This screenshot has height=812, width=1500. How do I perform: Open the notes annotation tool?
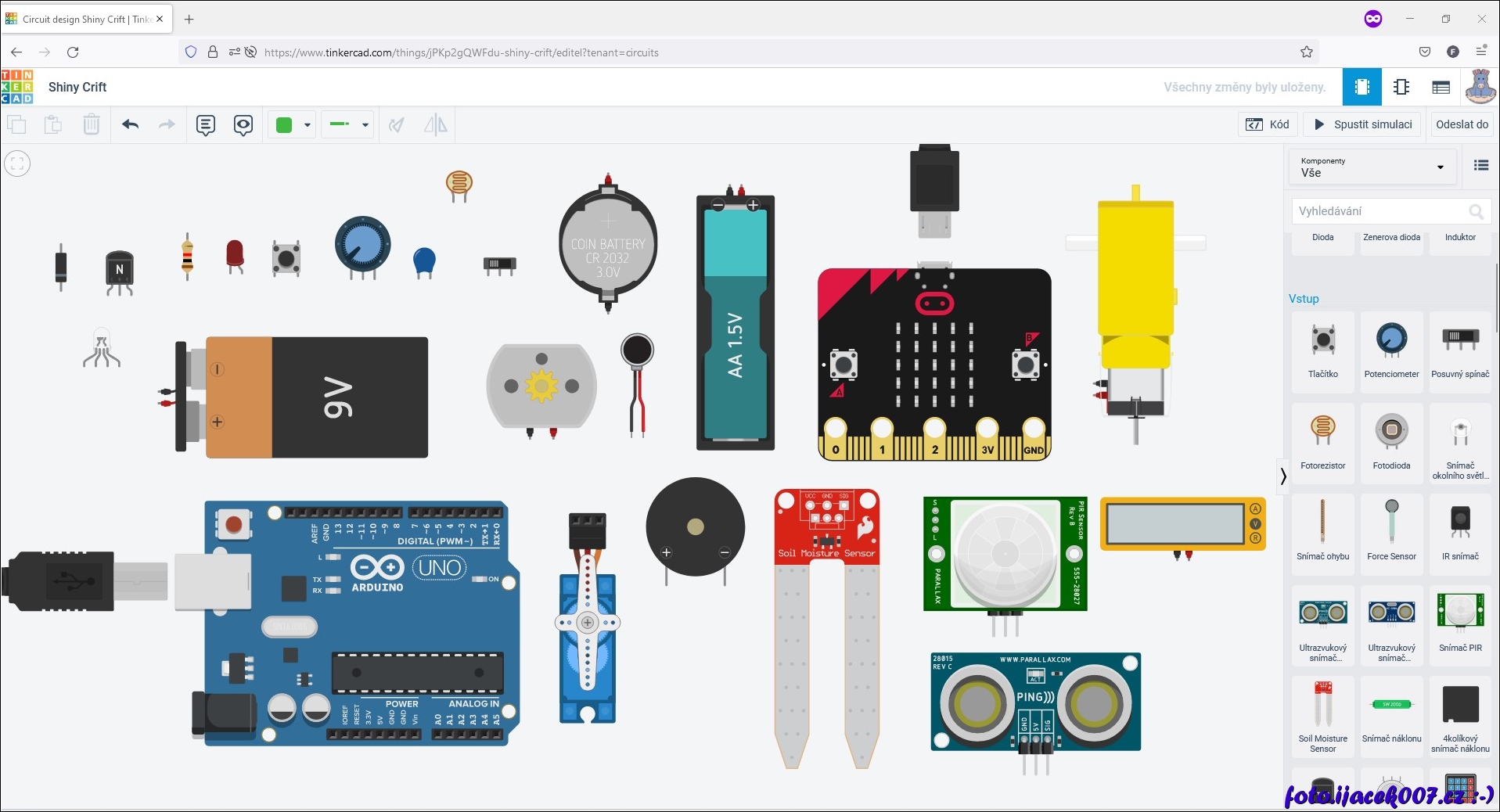pyautogui.click(x=206, y=124)
